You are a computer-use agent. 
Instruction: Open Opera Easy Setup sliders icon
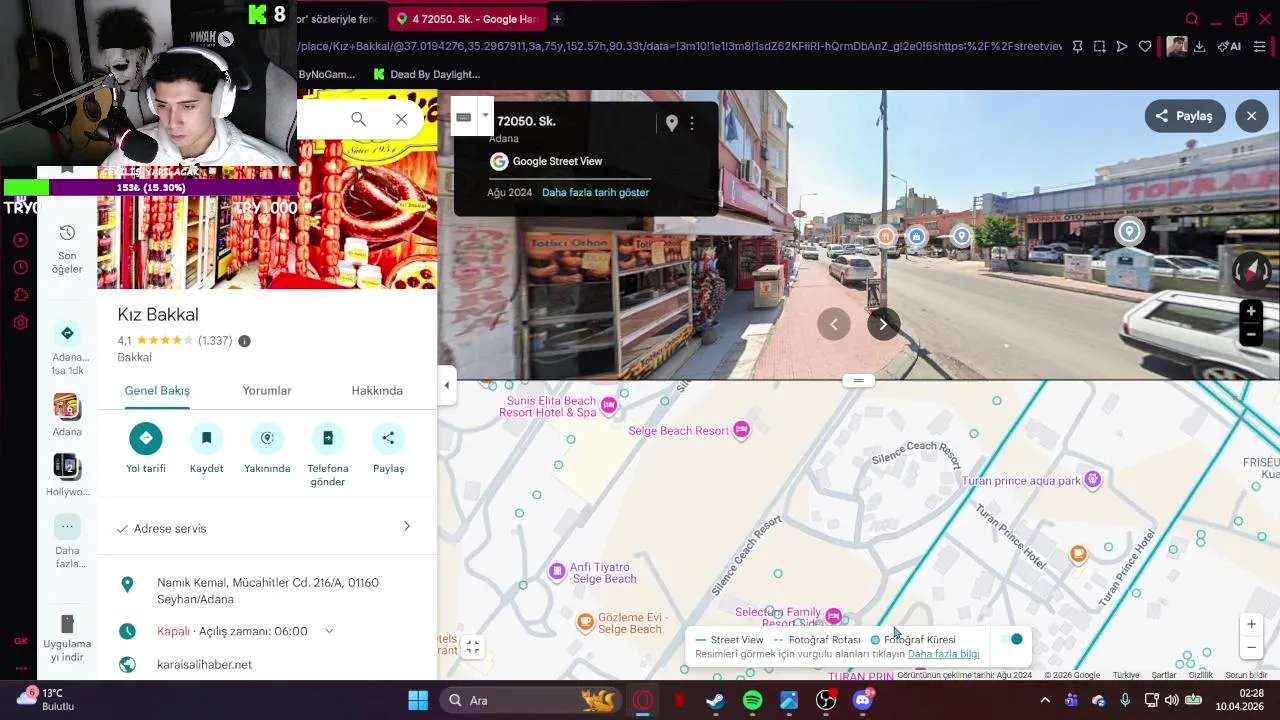coord(1260,46)
